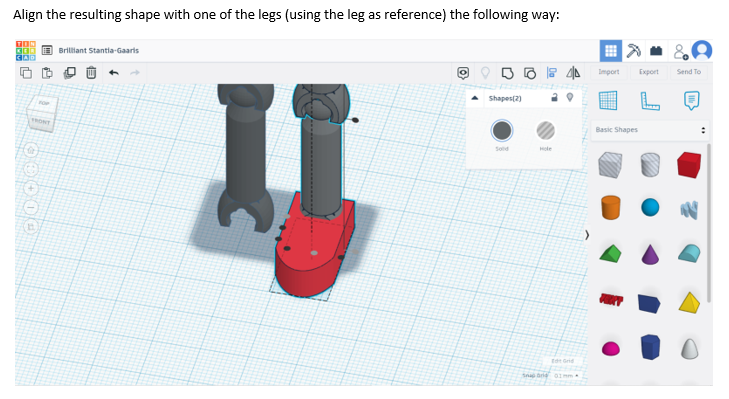Click the Copy tool icon
The height and width of the screenshot is (399, 729).
point(26,73)
